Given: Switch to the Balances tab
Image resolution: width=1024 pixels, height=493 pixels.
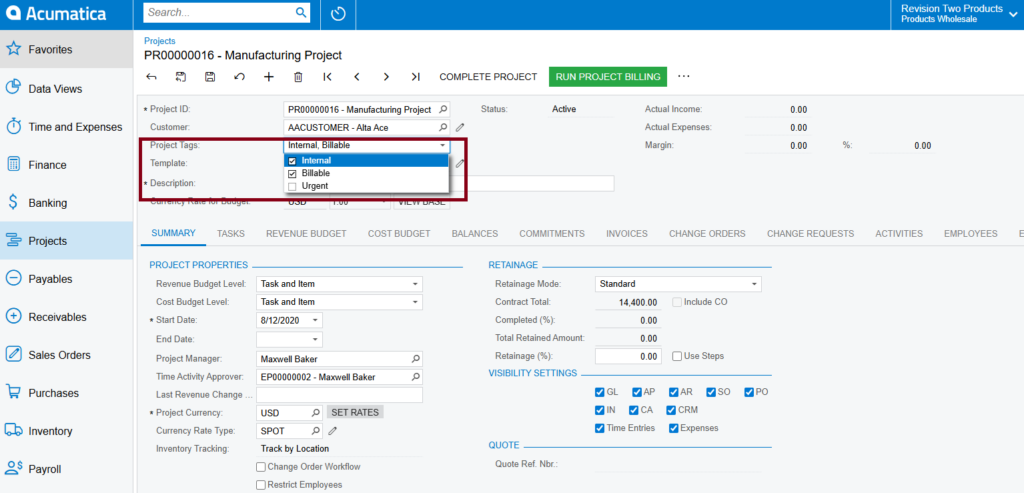Looking at the screenshot, I should (x=475, y=233).
